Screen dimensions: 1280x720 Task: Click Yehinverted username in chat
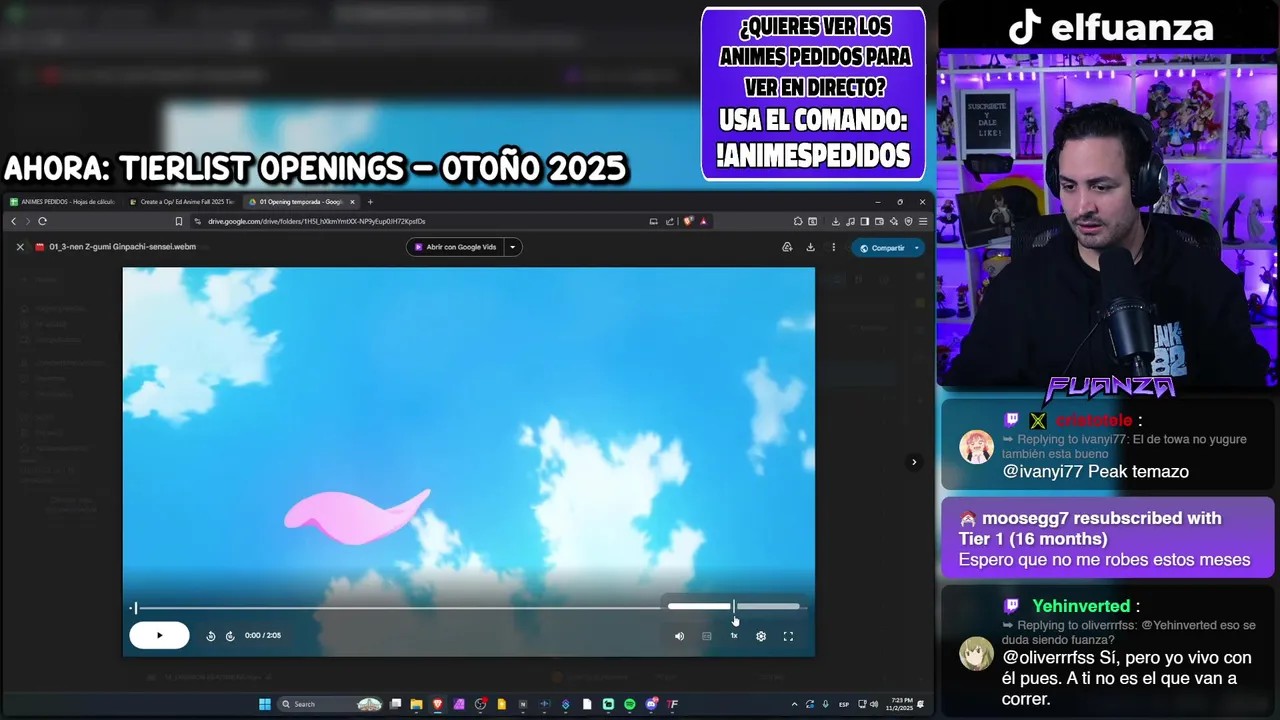1081,606
